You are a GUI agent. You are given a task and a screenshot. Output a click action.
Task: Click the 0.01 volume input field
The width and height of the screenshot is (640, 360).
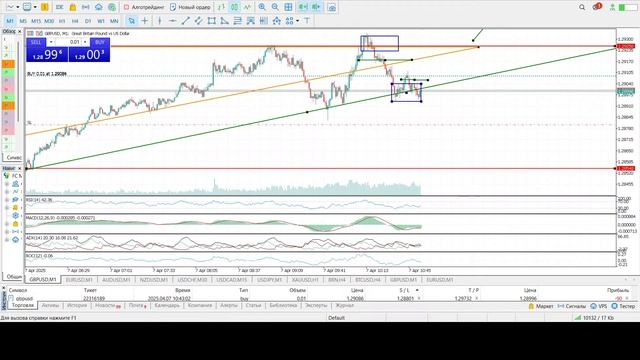point(69,42)
